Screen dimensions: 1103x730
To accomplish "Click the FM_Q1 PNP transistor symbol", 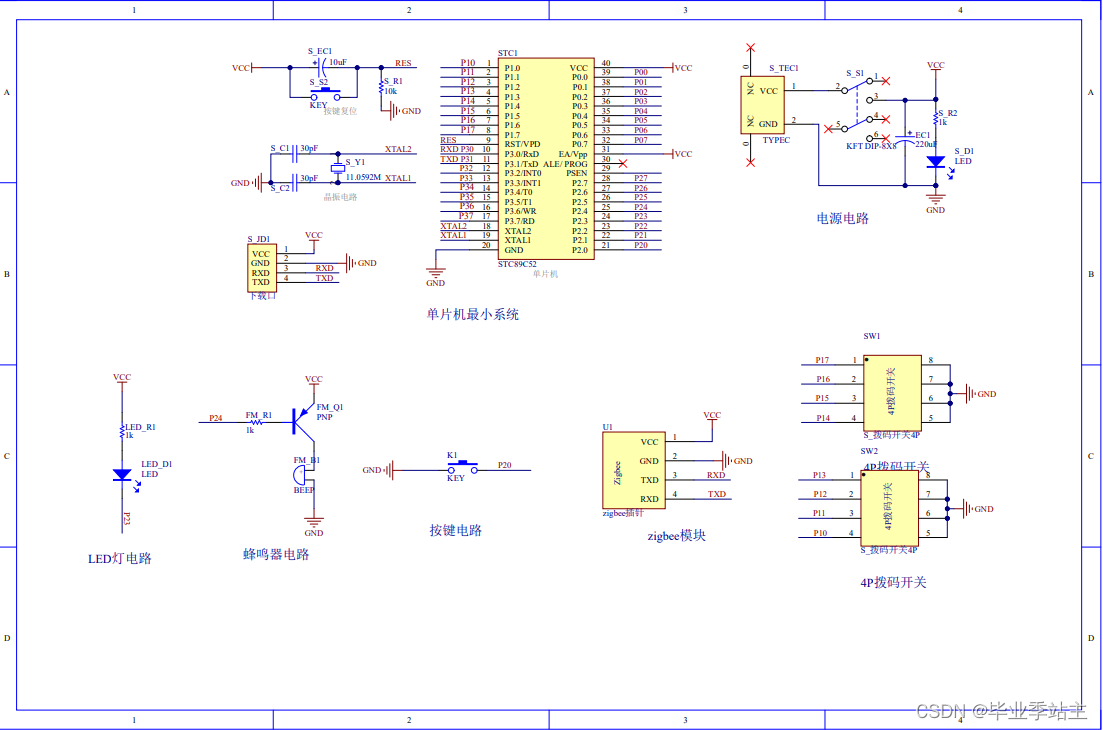I will coord(302,421).
